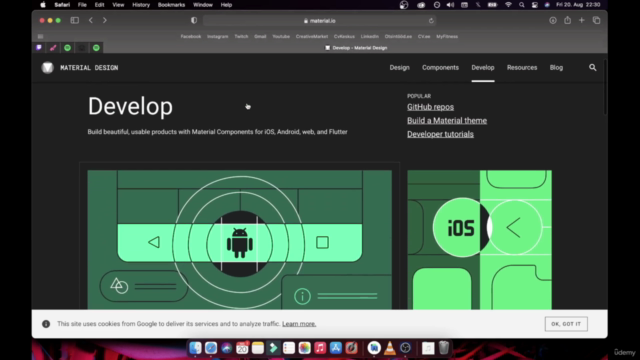Go back with the back arrow

coord(91,20)
